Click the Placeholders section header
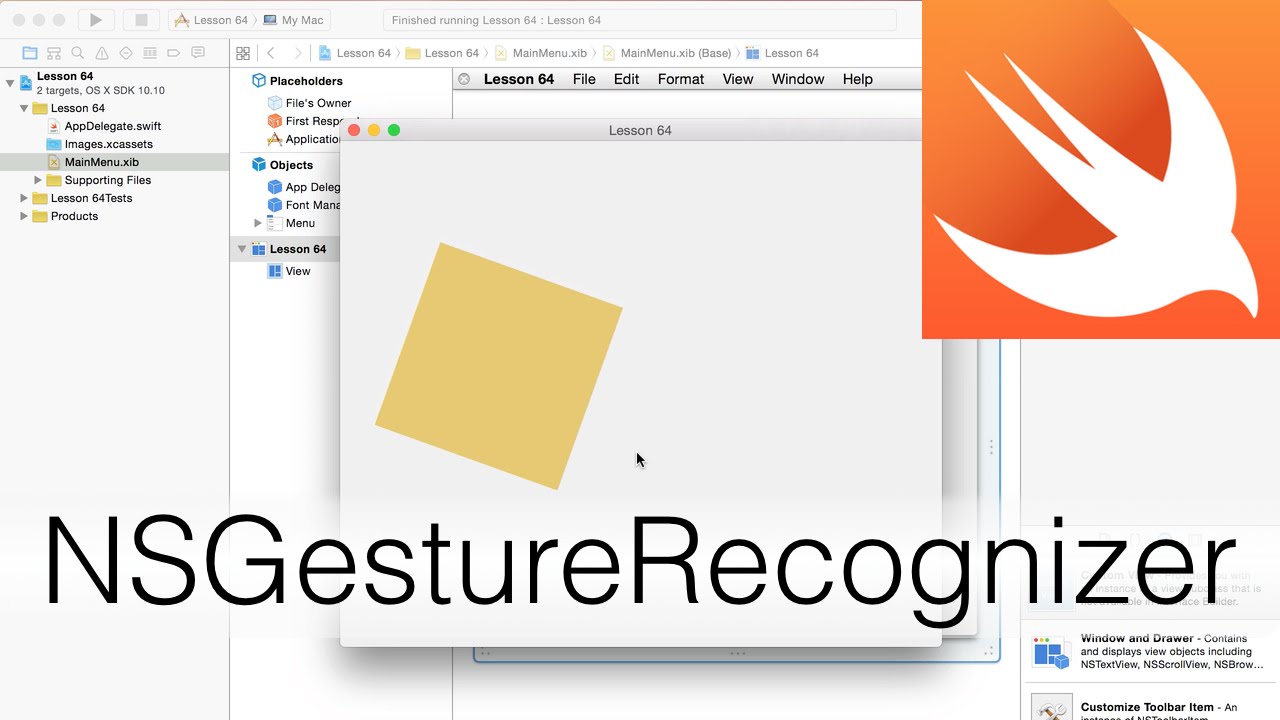Screen dimensions: 1280x720 pyautogui.click(x=296, y=81)
